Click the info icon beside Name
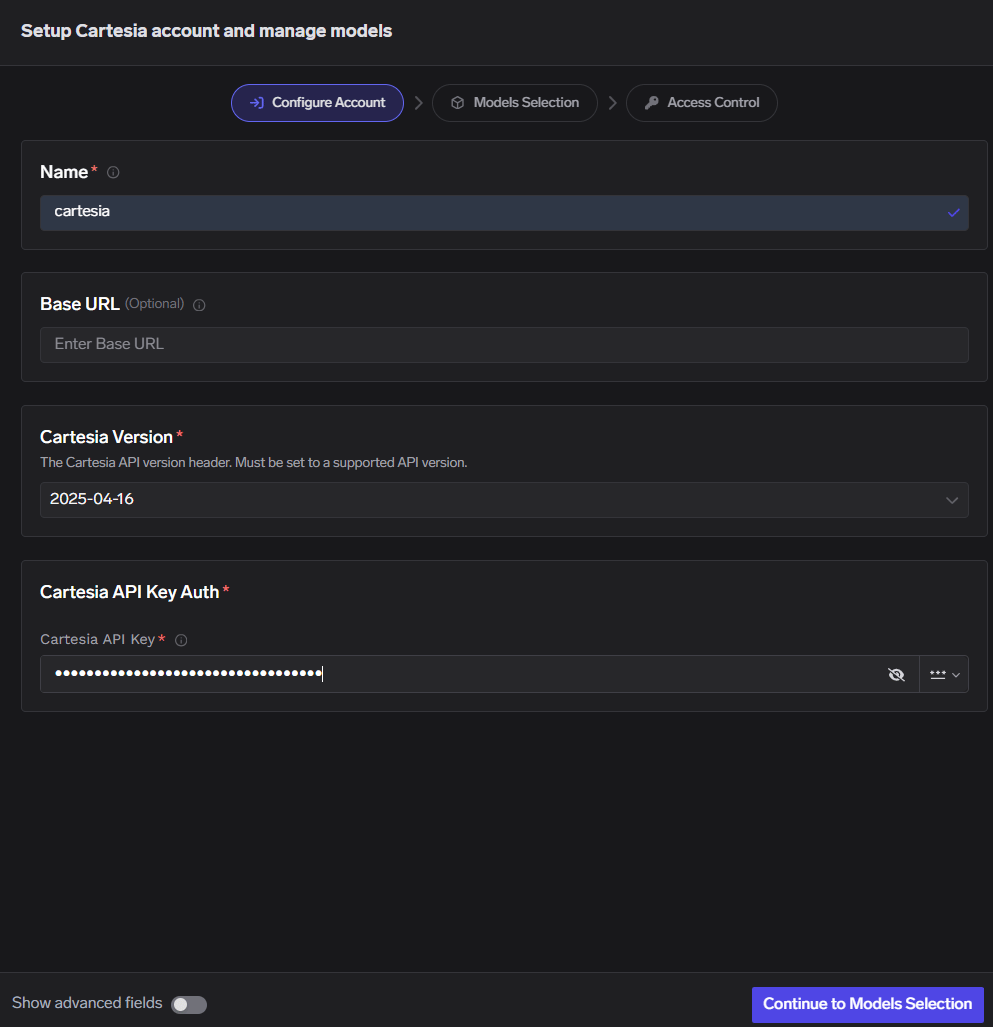The height and width of the screenshot is (1027, 993). [113, 172]
